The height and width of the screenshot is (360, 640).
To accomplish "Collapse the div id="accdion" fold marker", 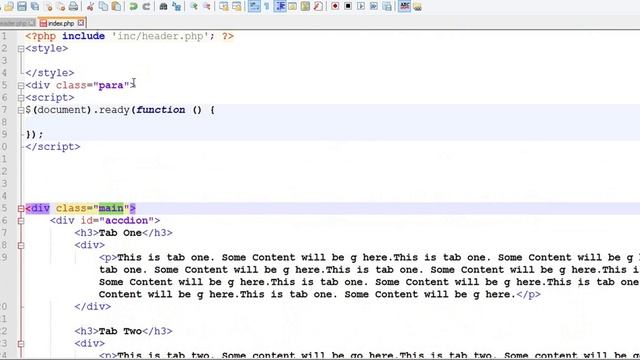I will (21, 221).
